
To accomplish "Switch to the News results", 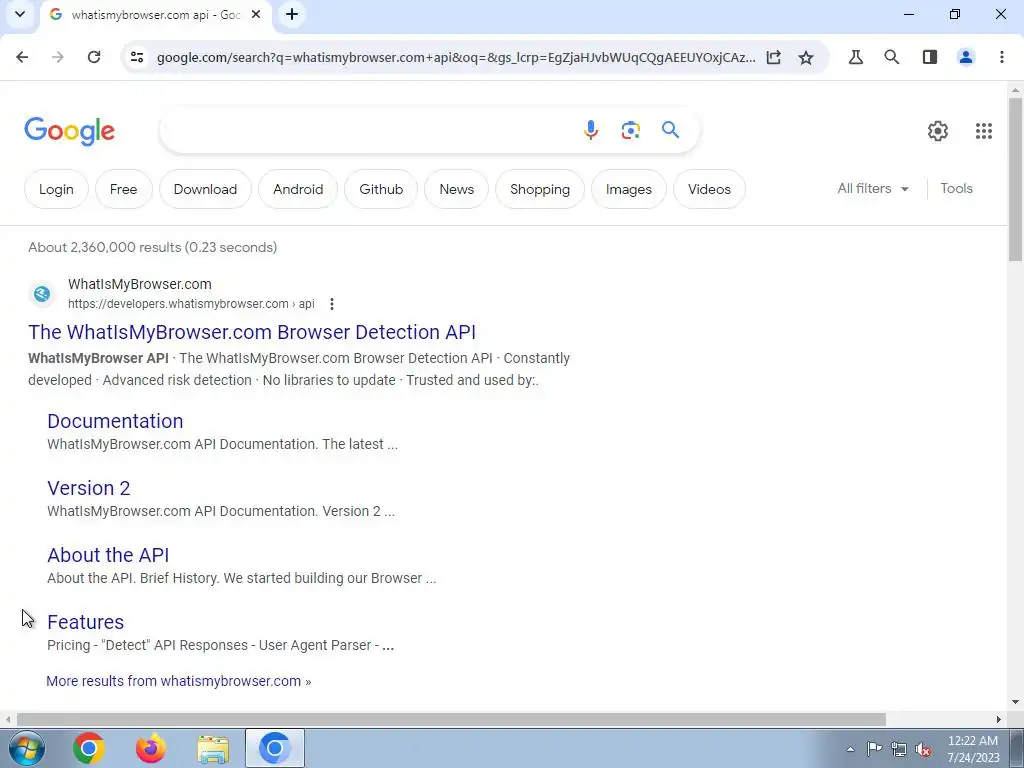I will tap(456, 189).
